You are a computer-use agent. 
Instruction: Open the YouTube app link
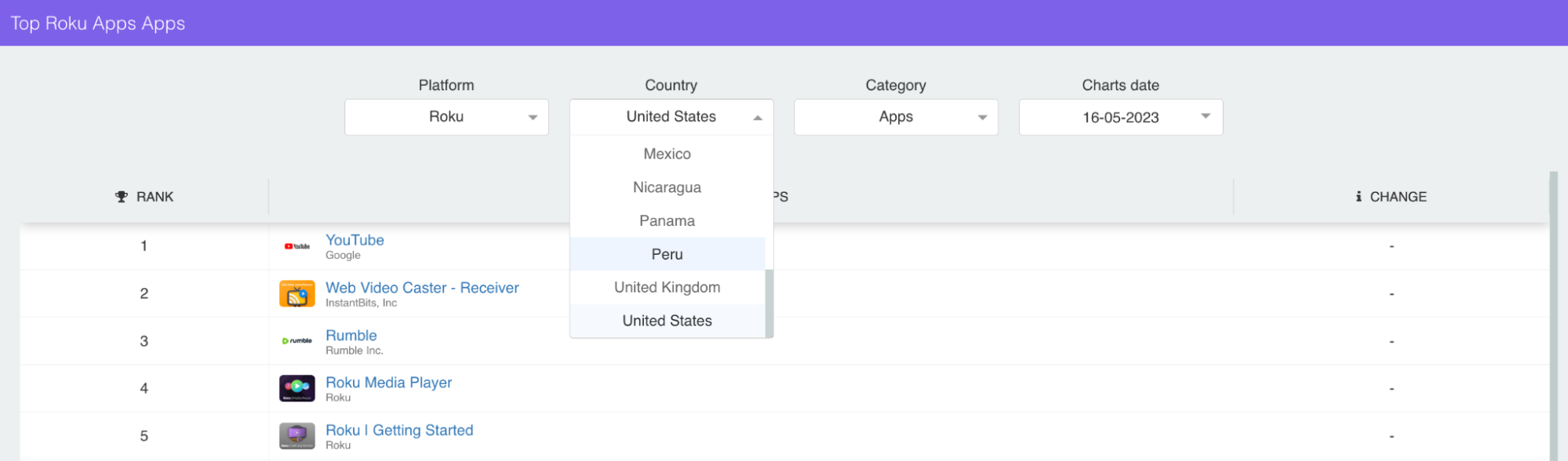355,240
